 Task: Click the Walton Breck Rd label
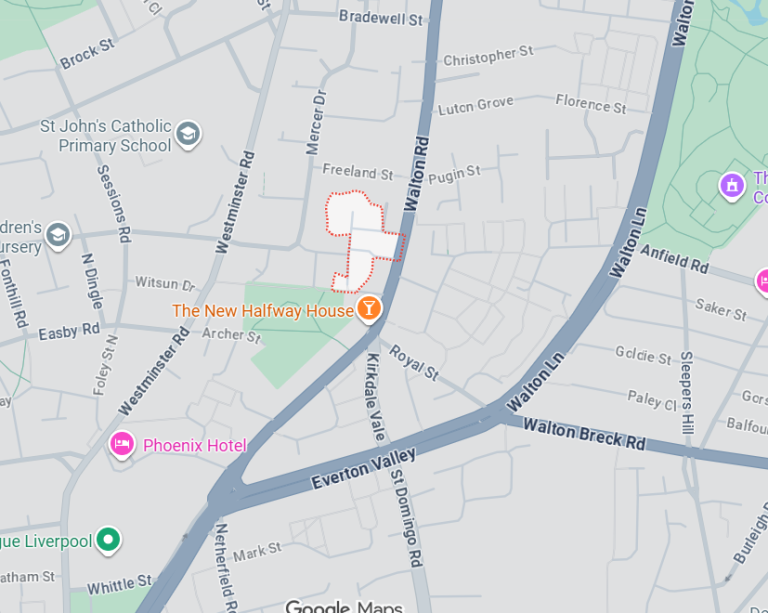[584, 434]
